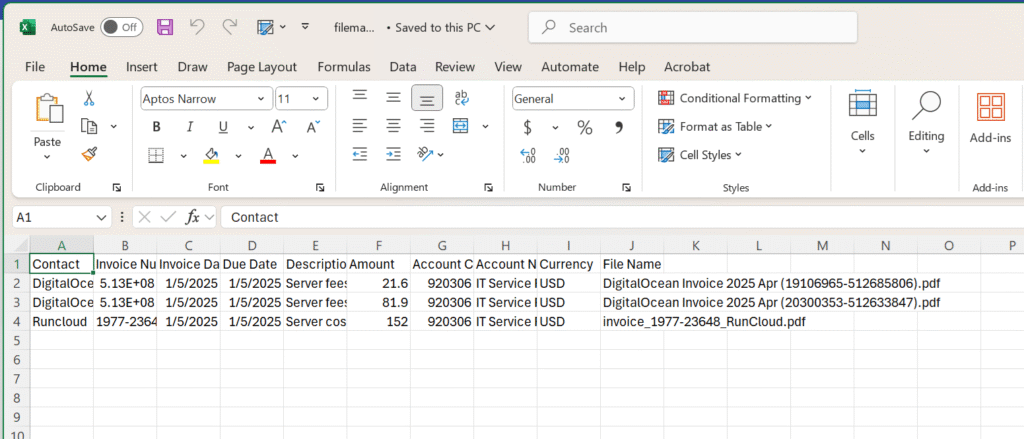This screenshot has width=1024, height=439.
Task: Decrease decimal places
Action: point(562,155)
